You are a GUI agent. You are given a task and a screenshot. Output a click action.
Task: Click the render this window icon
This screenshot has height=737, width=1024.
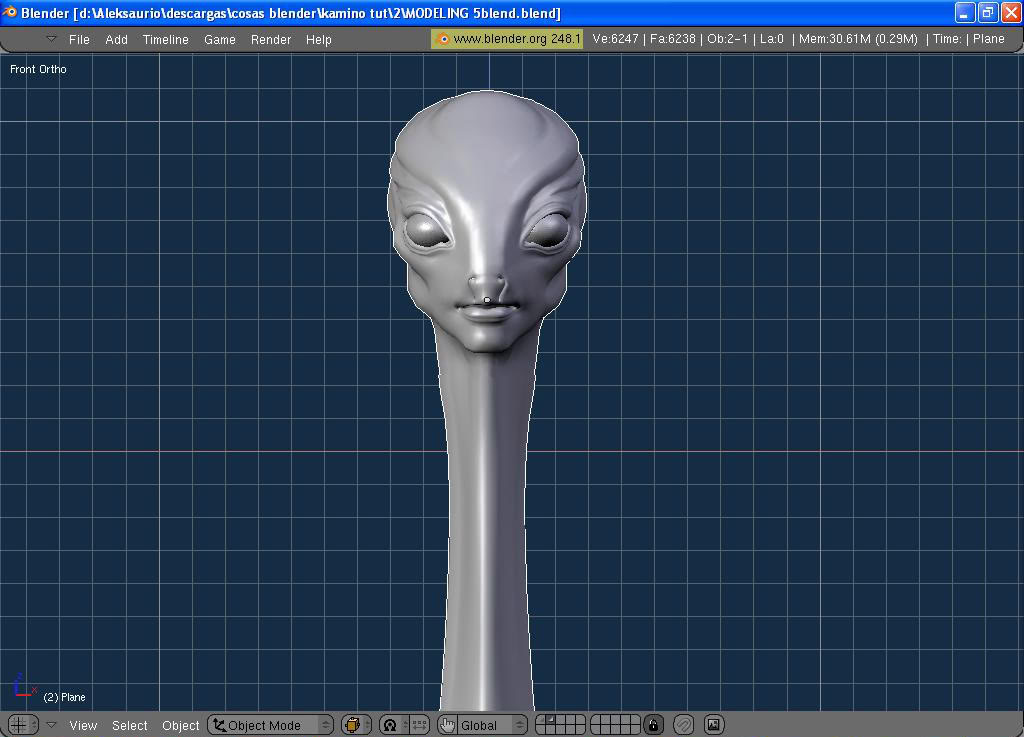coord(714,725)
